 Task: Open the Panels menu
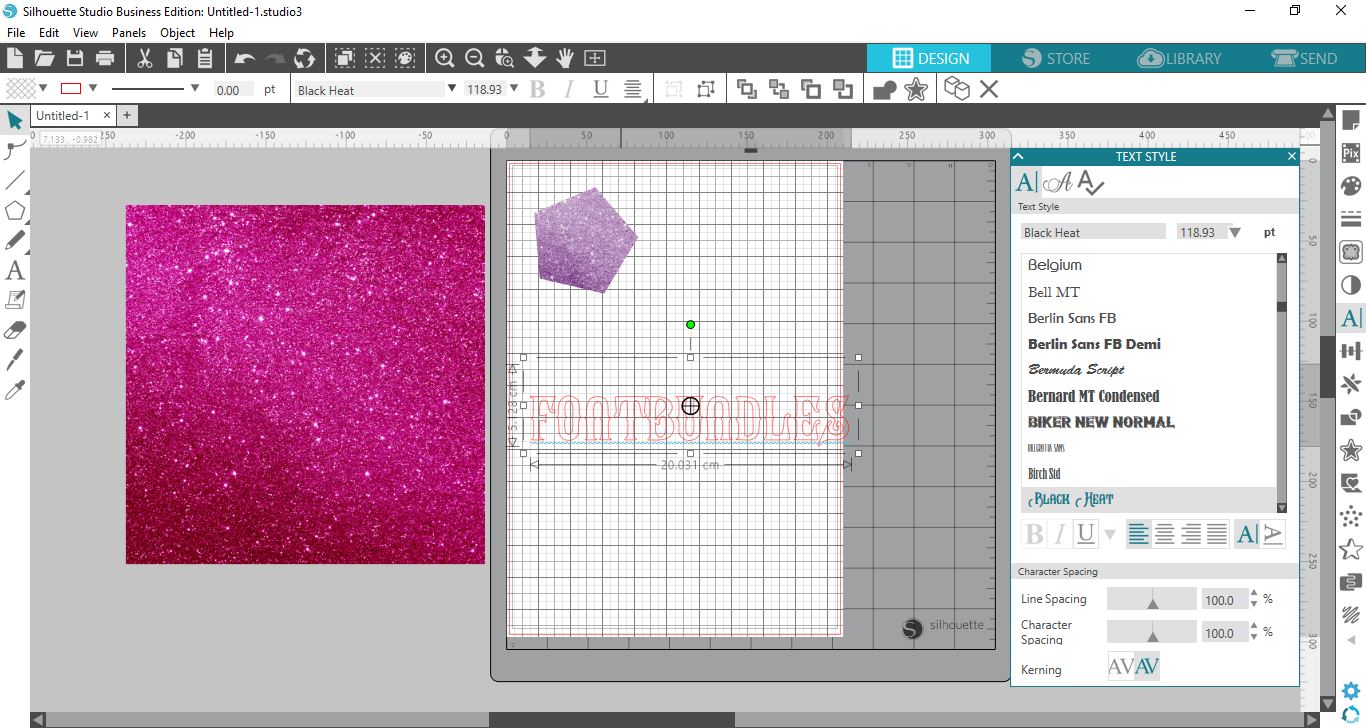click(129, 33)
